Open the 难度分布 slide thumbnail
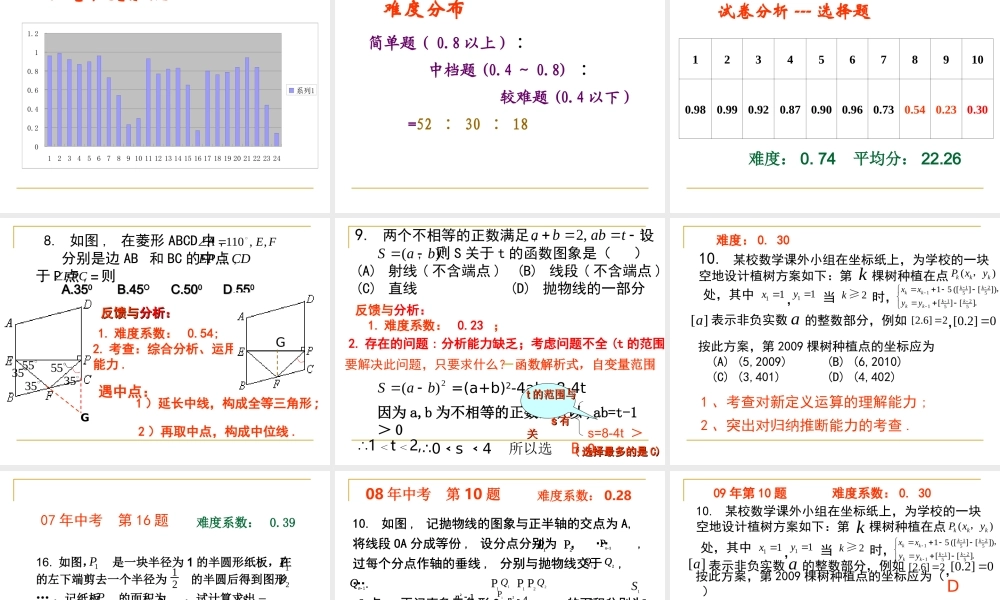The width and height of the screenshot is (1000, 600). [500, 105]
